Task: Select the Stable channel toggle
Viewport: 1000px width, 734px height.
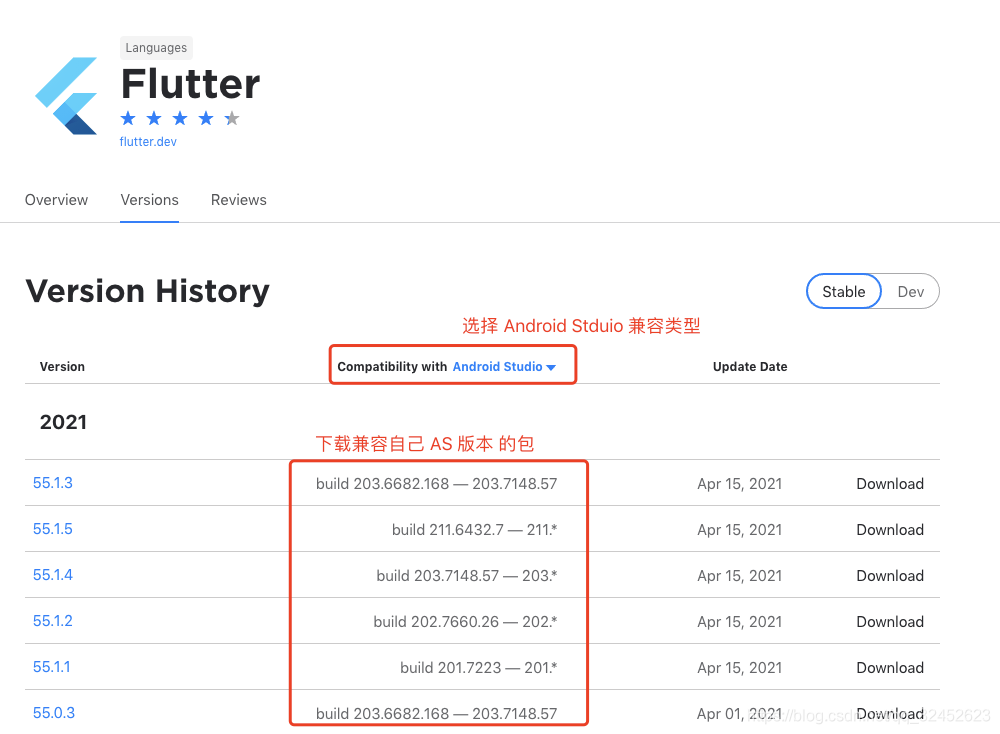Action: [x=843, y=291]
